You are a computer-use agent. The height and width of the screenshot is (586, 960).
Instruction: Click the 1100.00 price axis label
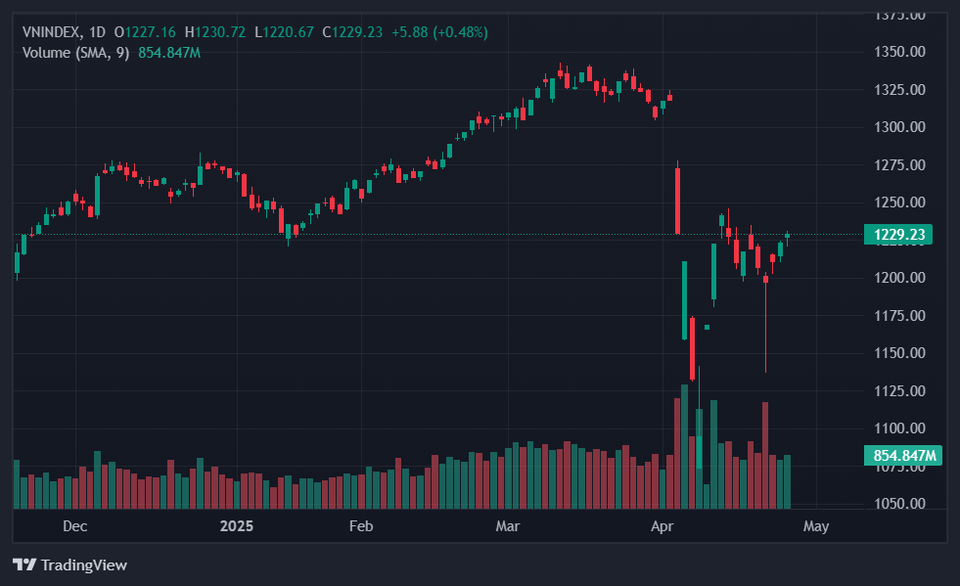click(x=899, y=428)
